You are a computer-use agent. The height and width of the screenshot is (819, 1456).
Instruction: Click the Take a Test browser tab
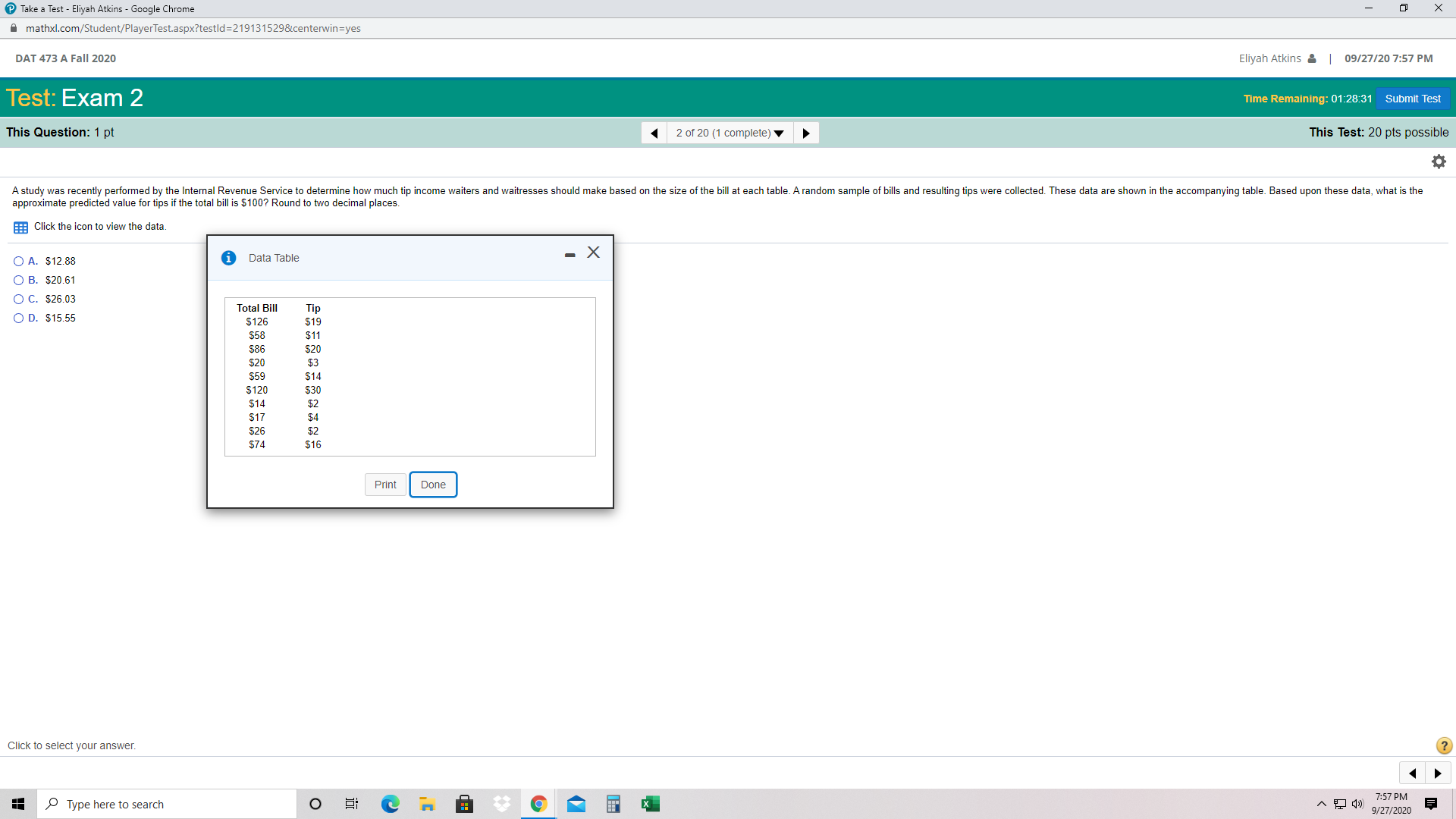click(x=99, y=8)
